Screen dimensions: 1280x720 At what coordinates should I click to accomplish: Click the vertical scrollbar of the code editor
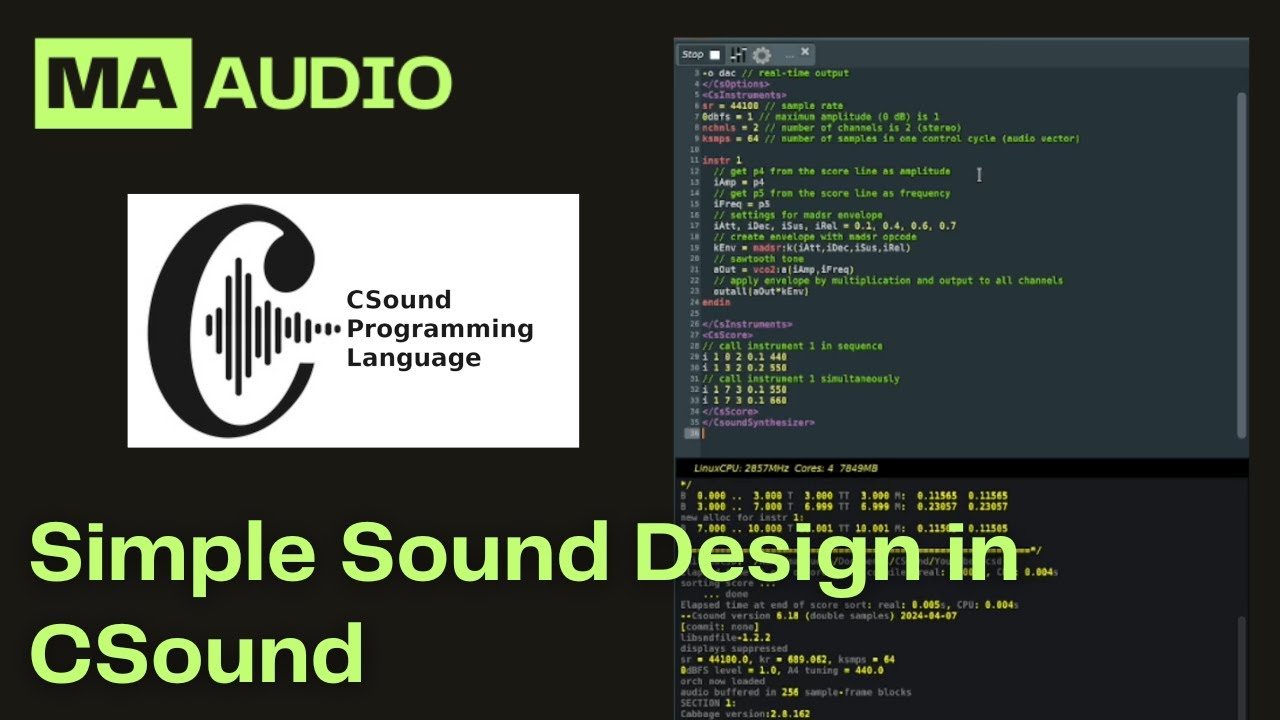(x=1242, y=265)
